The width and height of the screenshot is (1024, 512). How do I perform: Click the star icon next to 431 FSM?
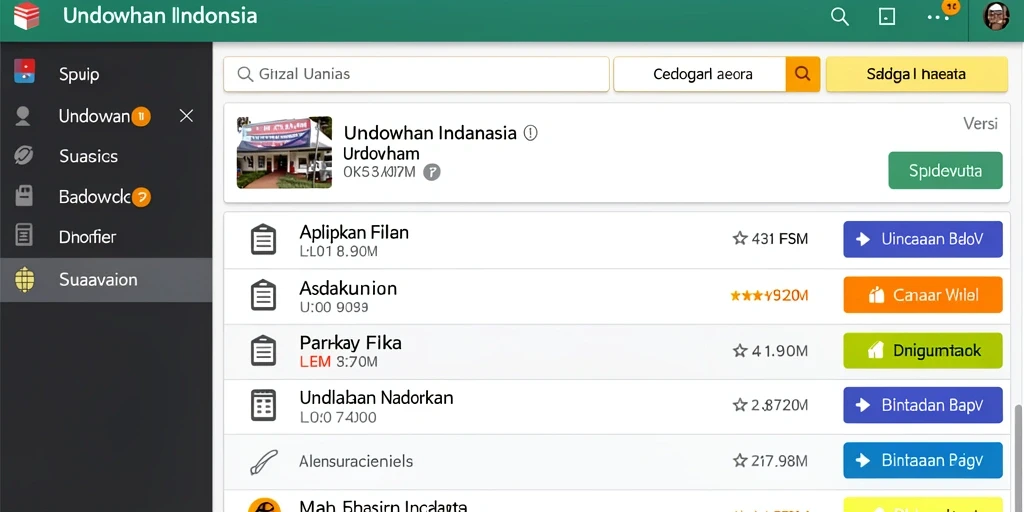740,238
